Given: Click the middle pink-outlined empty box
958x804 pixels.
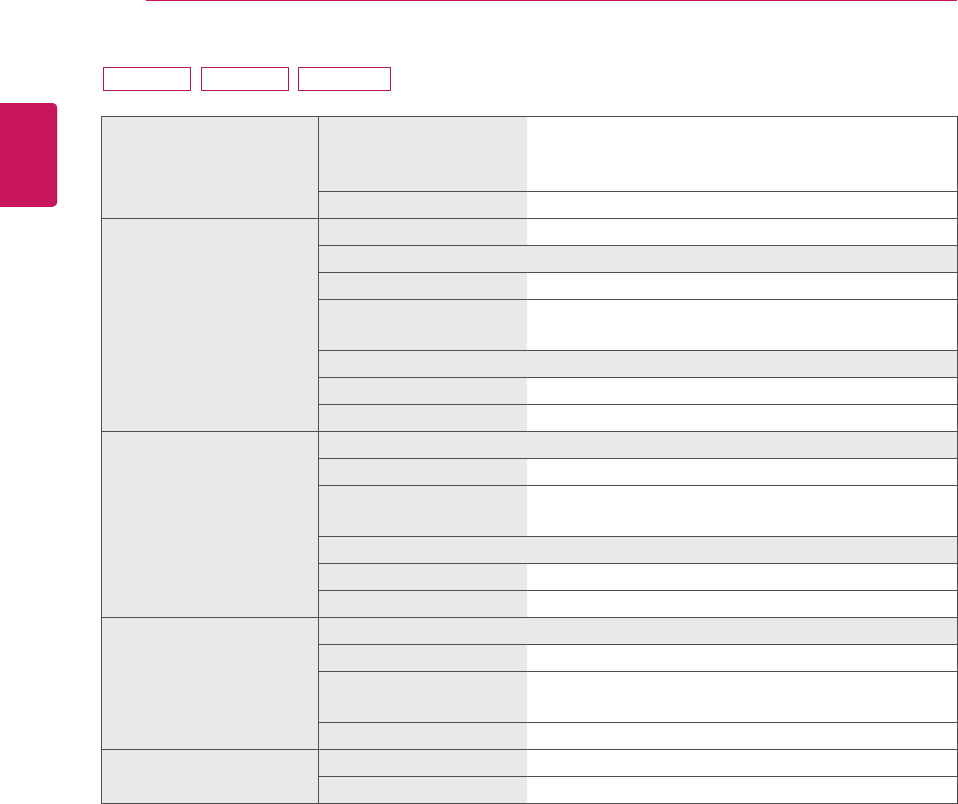Looking at the screenshot, I should [x=244, y=79].
